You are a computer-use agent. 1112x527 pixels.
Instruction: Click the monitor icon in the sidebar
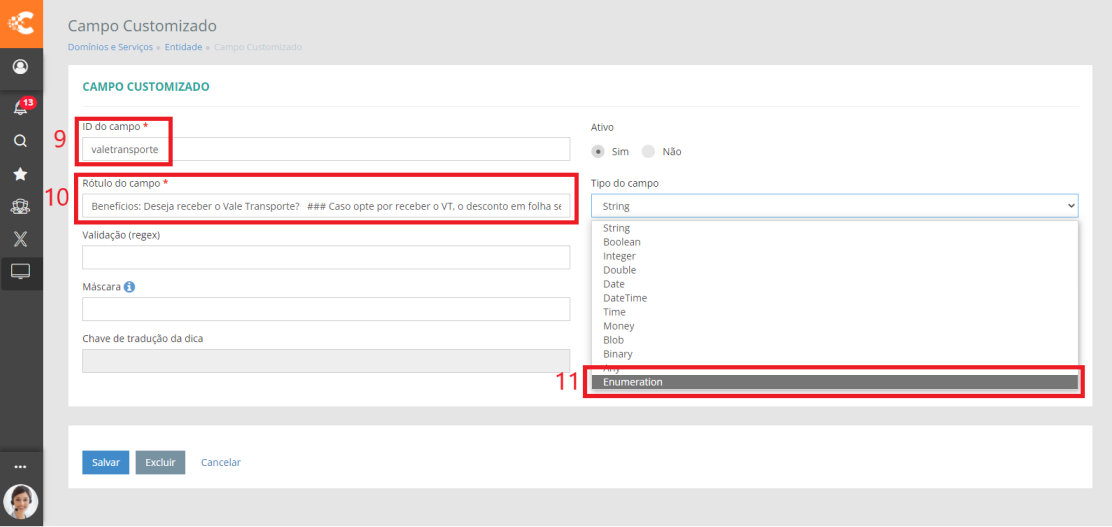20,271
